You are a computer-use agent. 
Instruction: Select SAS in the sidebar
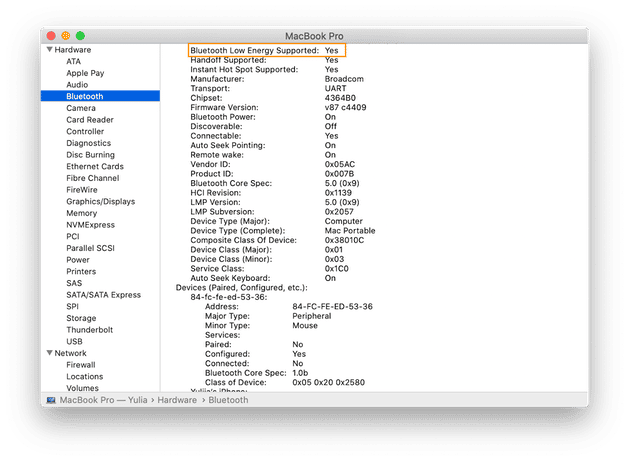pos(74,283)
